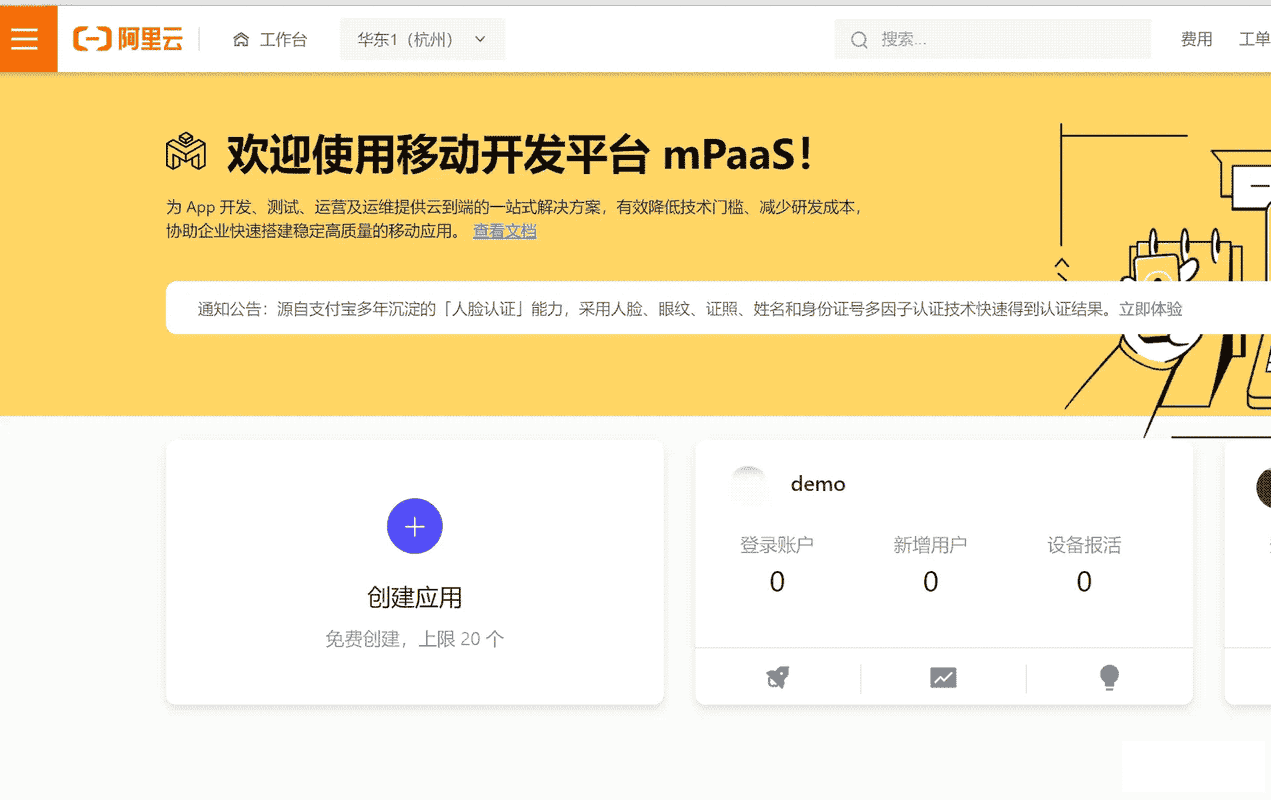Focus the 搜索 search field
Viewport: 1271px width, 800px height.
coord(993,40)
